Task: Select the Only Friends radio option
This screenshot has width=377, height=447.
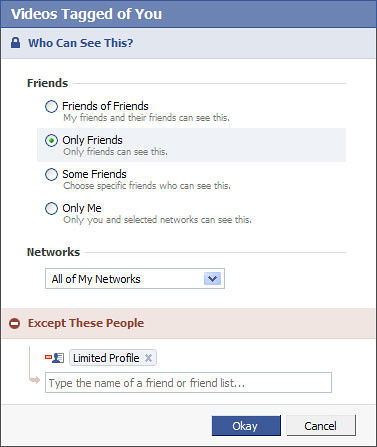Action: [51, 141]
